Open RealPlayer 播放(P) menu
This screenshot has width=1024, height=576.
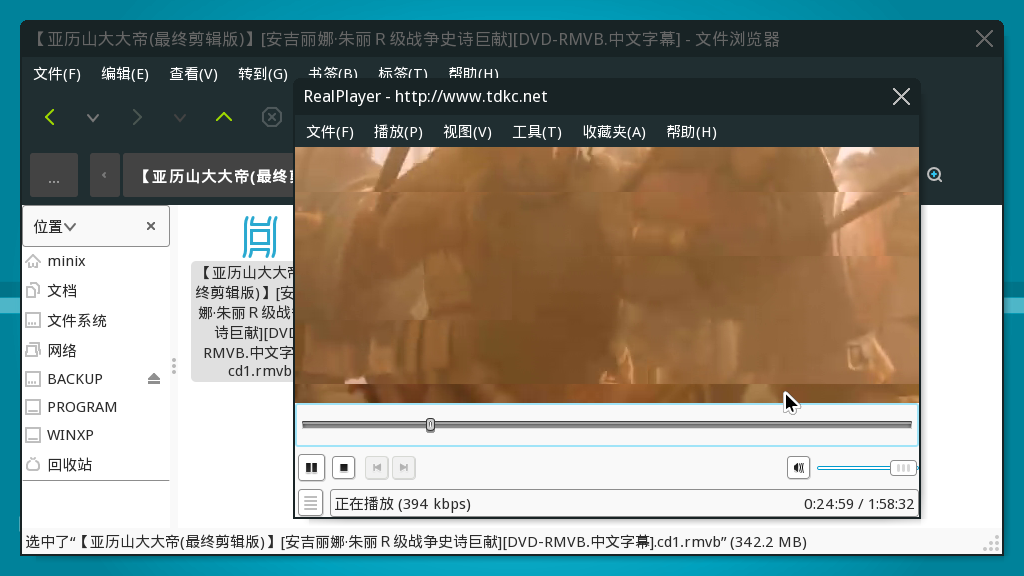[398, 132]
